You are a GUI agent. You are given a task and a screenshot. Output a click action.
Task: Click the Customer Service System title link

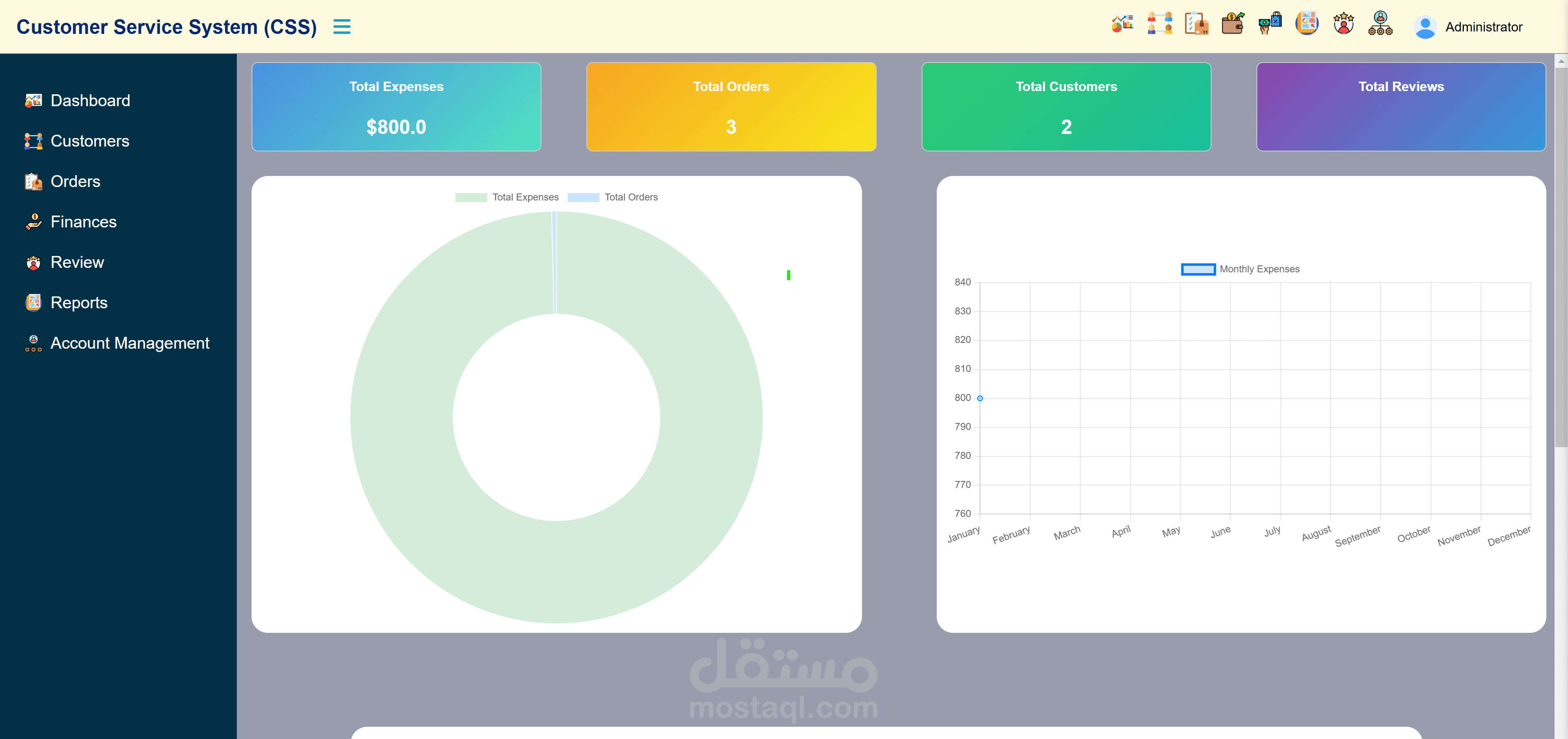[x=166, y=27]
